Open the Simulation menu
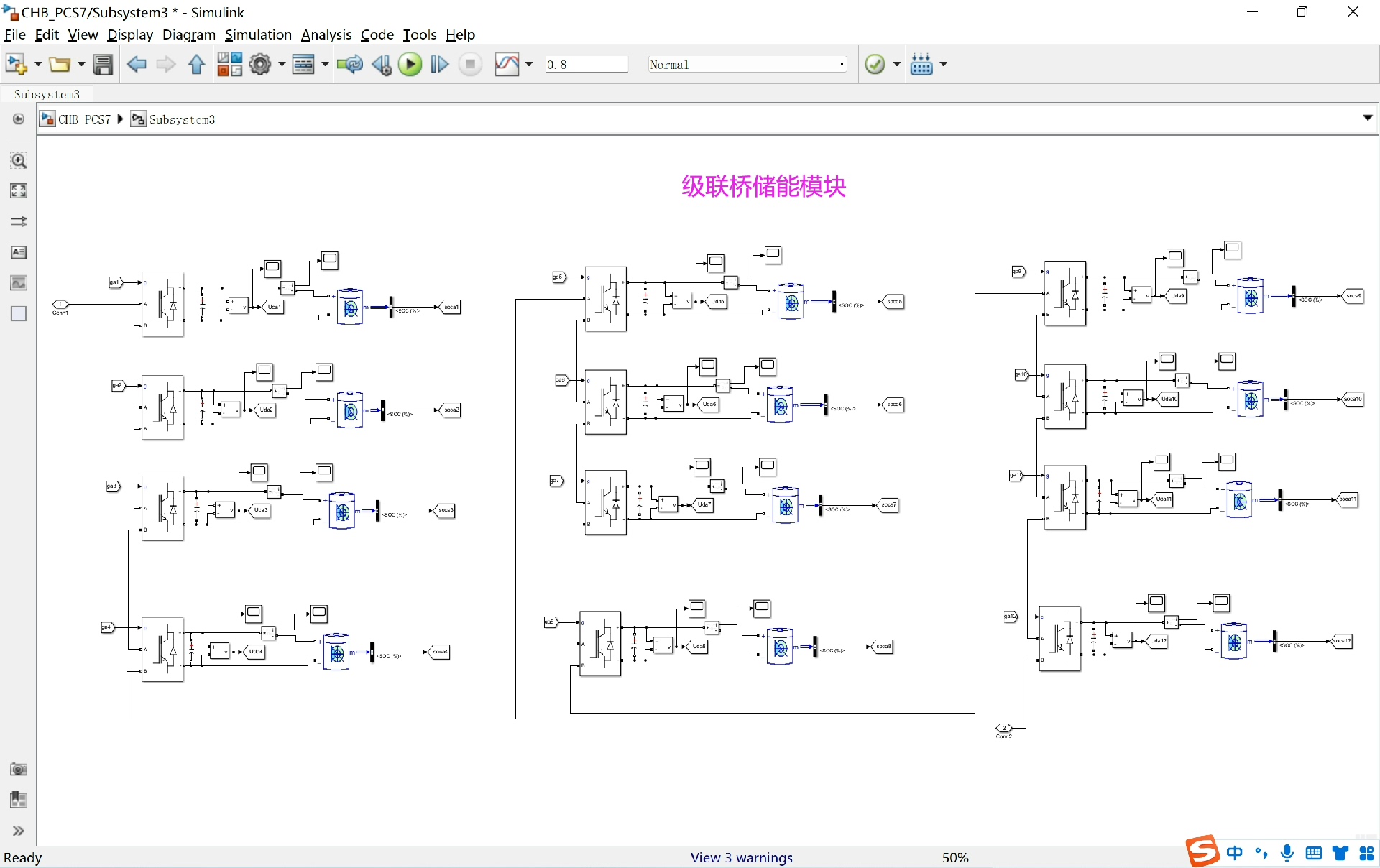This screenshot has height=868, width=1380. point(258,34)
